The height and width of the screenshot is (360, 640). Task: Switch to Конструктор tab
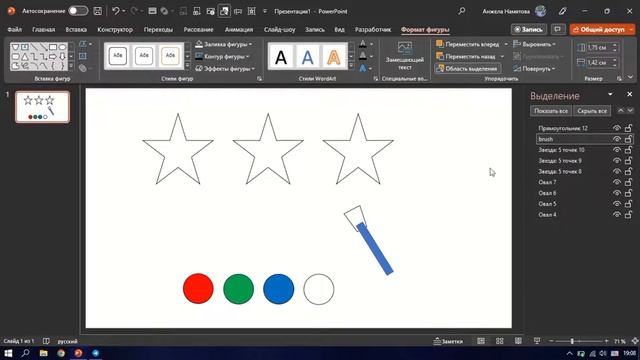click(x=115, y=29)
